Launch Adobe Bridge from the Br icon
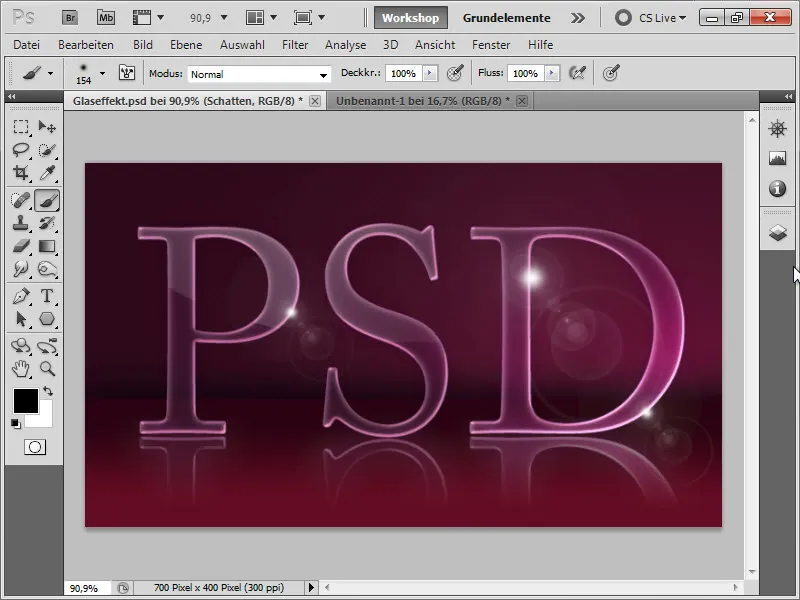Viewport: 800px width, 600px height. click(x=70, y=18)
